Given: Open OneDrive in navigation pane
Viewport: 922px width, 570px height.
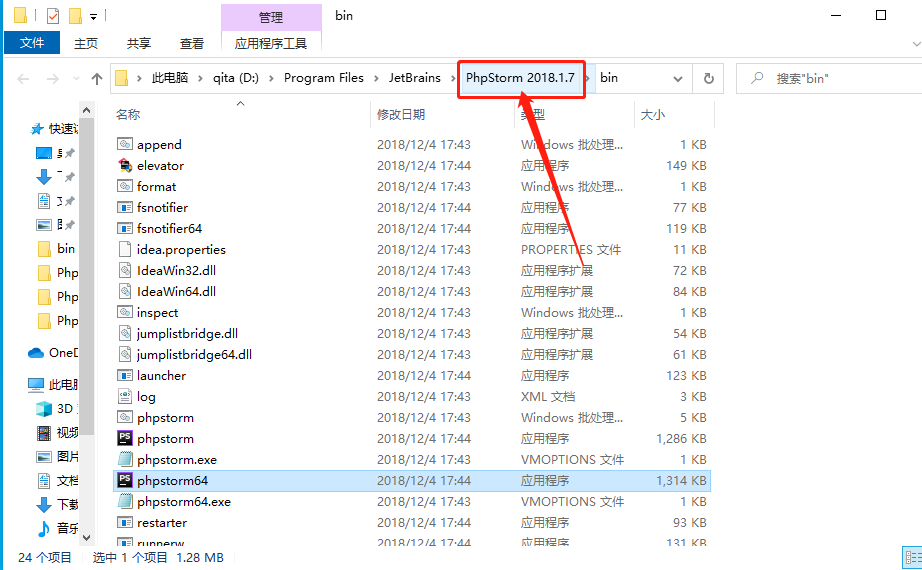Looking at the screenshot, I should pyautogui.click(x=53, y=353).
